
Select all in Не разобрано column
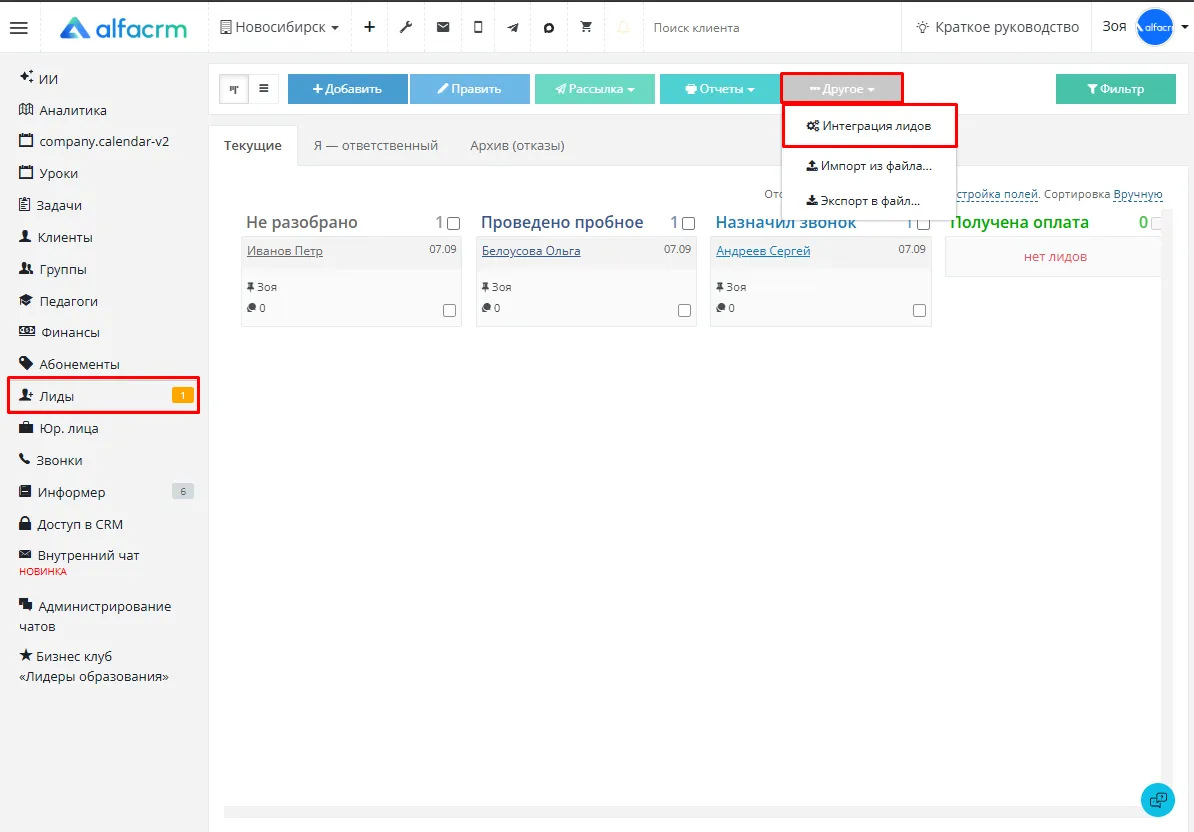454,224
